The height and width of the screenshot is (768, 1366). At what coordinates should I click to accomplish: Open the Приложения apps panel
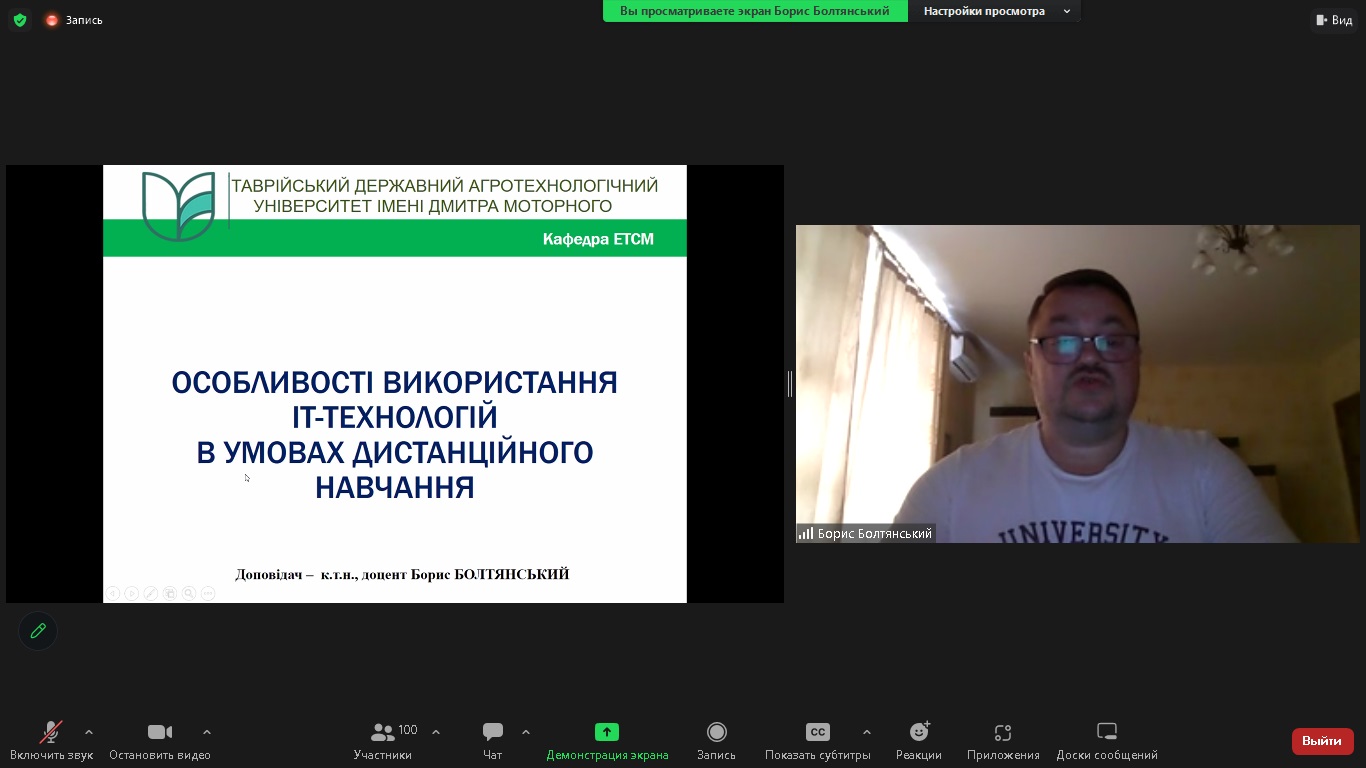click(1003, 741)
